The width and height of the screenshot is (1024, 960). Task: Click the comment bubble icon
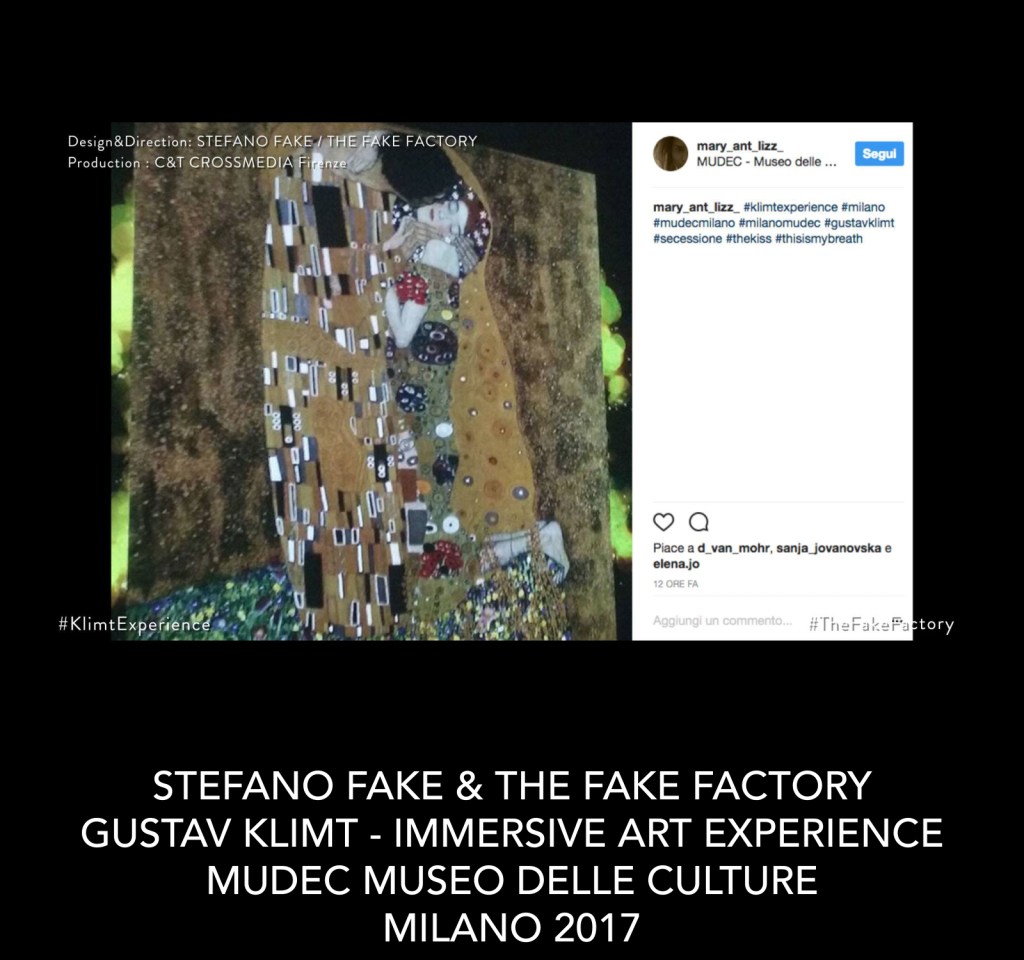click(699, 522)
